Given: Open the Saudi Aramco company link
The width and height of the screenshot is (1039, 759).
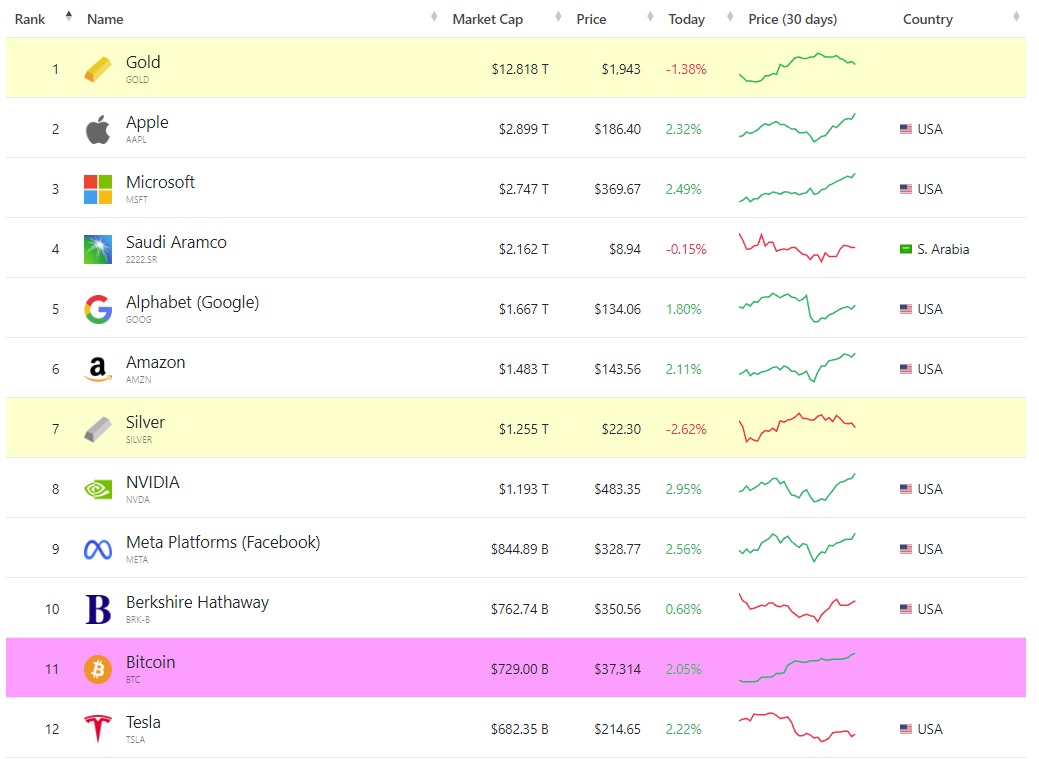Looking at the screenshot, I should click(x=176, y=243).
